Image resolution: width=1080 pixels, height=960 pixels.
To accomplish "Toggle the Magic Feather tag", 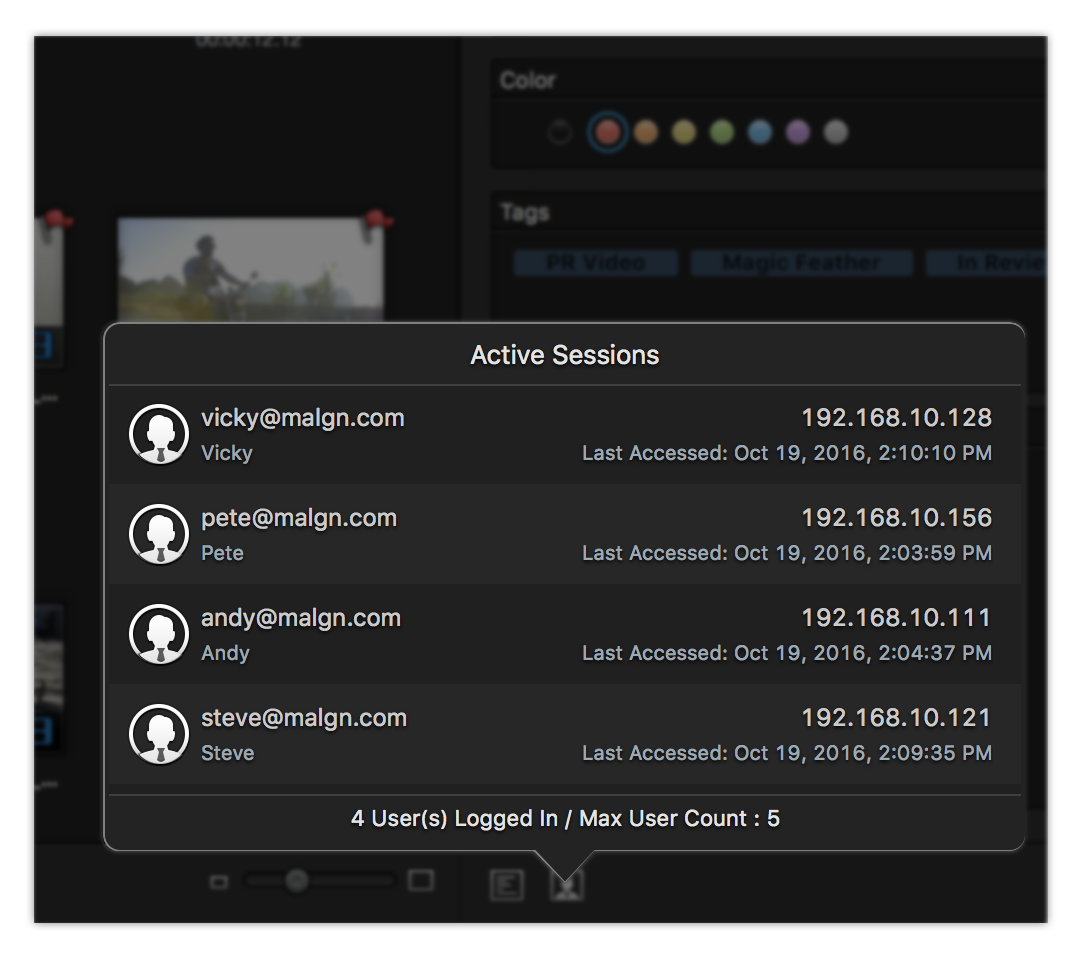I will pos(800,262).
